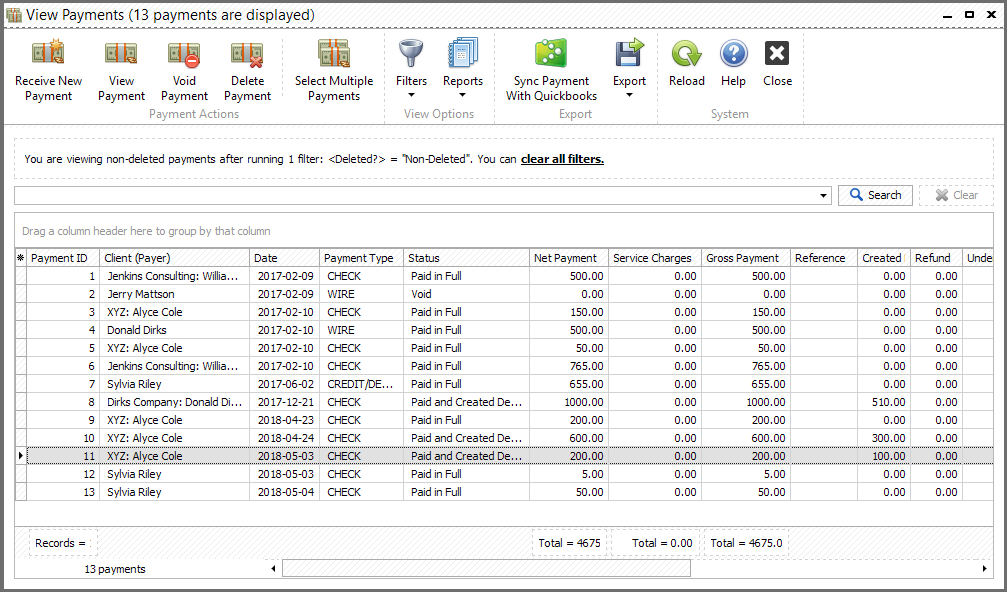1007x592 pixels.
Task: Click the Search button
Action: (x=875, y=195)
